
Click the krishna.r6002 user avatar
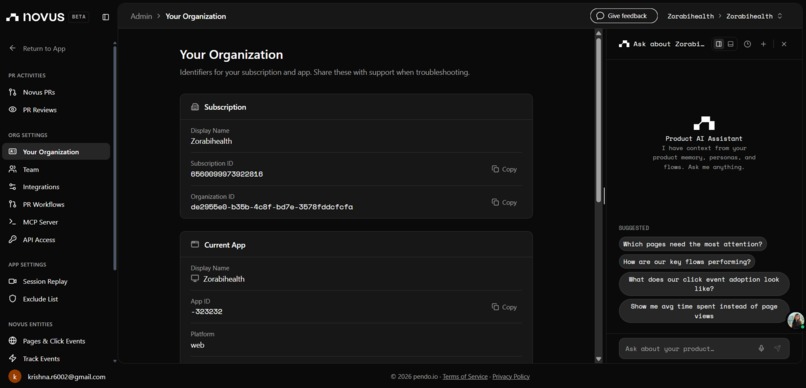tap(15, 376)
